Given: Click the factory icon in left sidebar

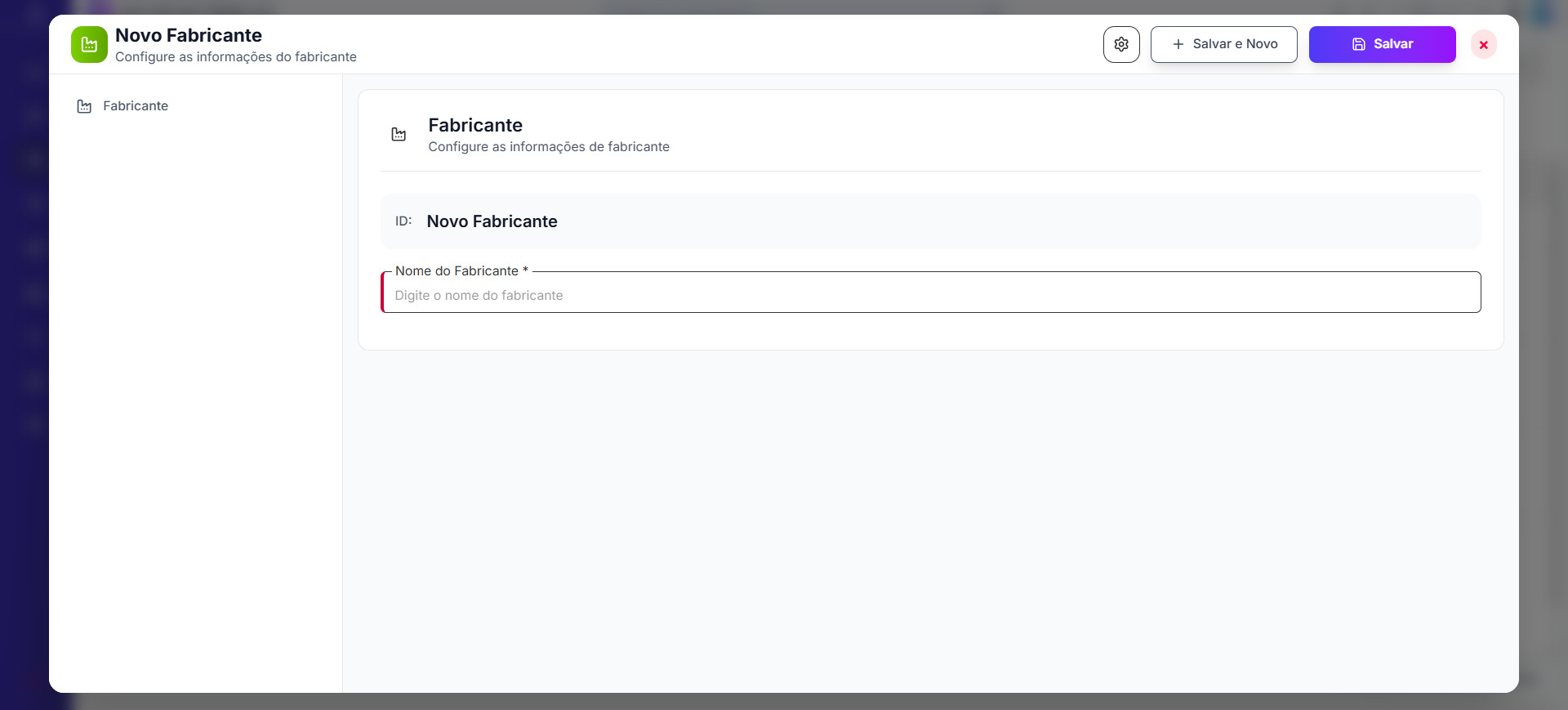Looking at the screenshot, I should 84,106.
